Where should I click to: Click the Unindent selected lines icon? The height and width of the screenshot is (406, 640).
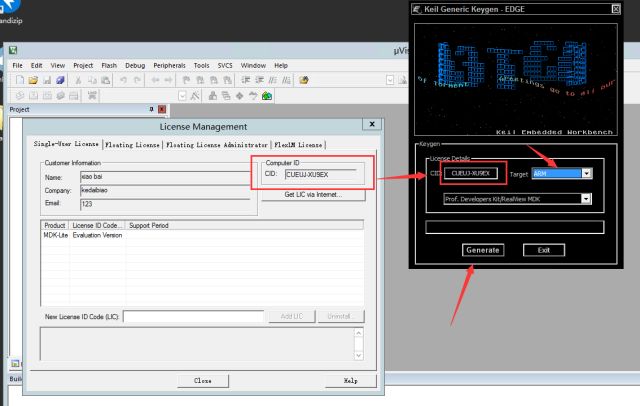pos(259,80)
